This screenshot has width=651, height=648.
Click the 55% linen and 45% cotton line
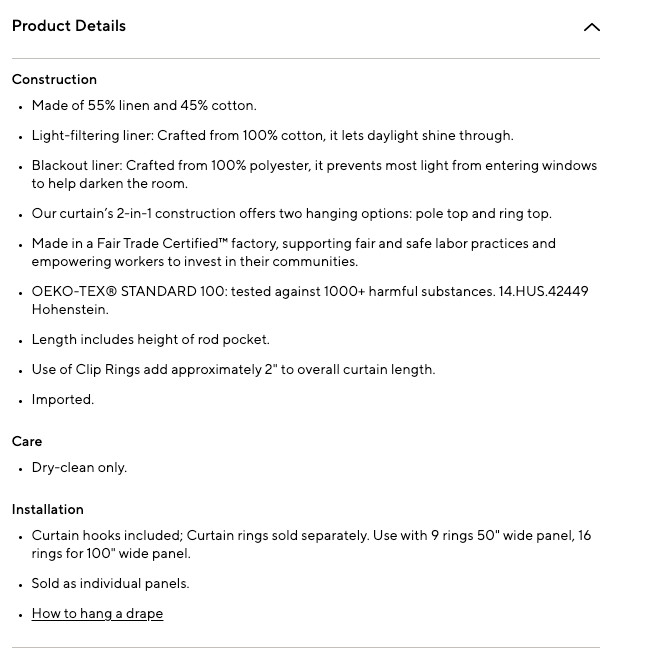pyautogui.click(x=144, y=105)
